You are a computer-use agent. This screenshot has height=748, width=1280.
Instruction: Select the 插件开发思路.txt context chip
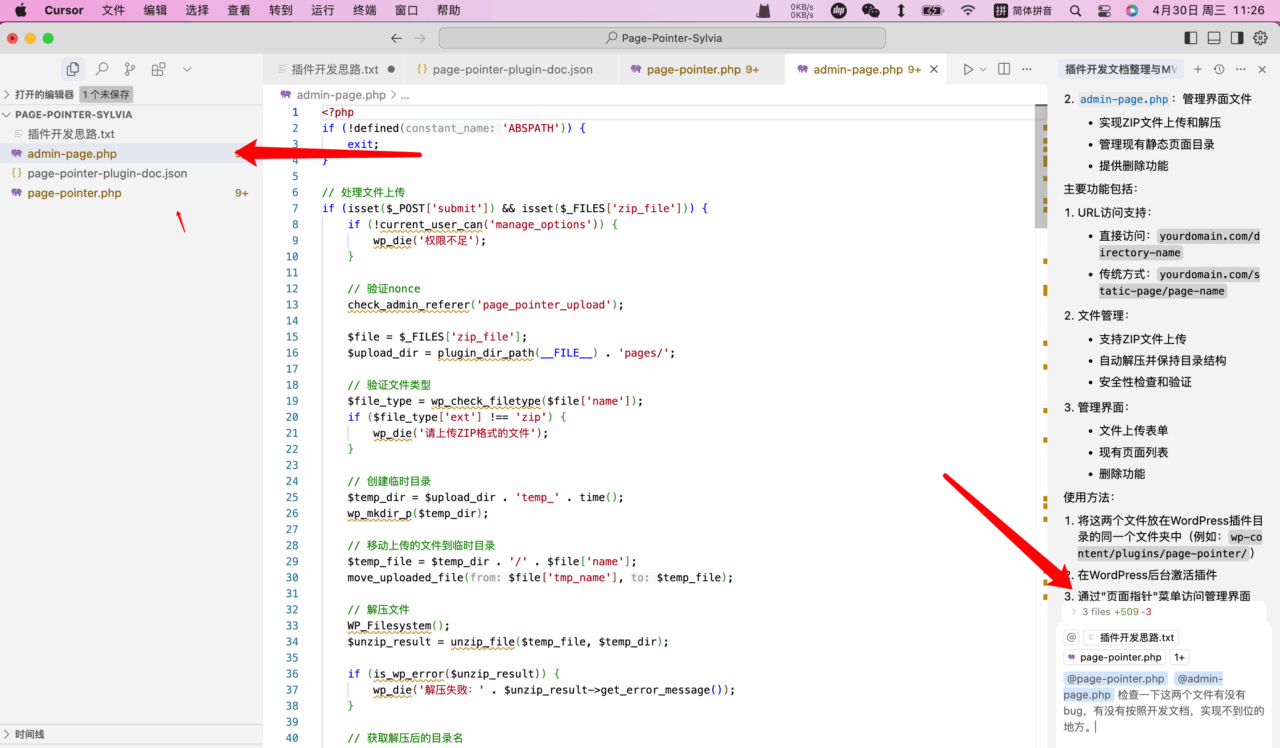click(x=1130, y=637)
